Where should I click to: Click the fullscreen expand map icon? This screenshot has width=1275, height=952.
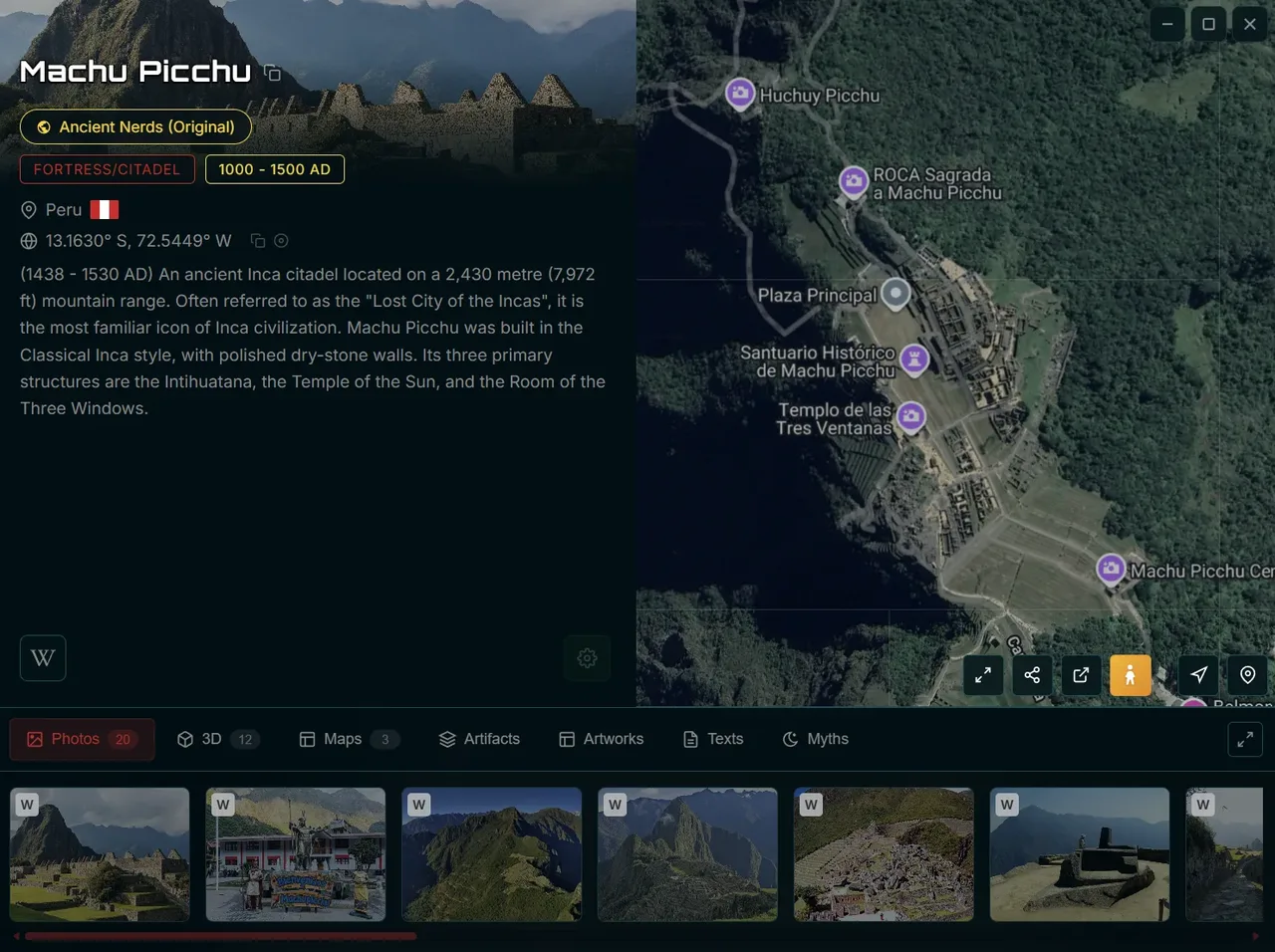point(983,675)
